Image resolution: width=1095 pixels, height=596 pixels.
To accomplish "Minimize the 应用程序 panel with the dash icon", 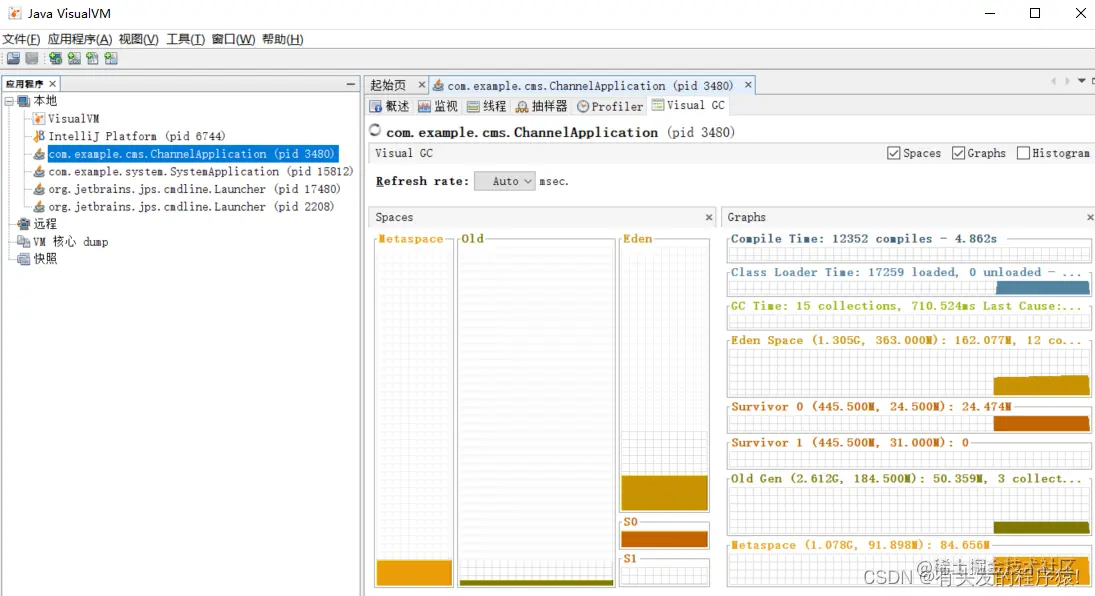I will coord(351,84).
